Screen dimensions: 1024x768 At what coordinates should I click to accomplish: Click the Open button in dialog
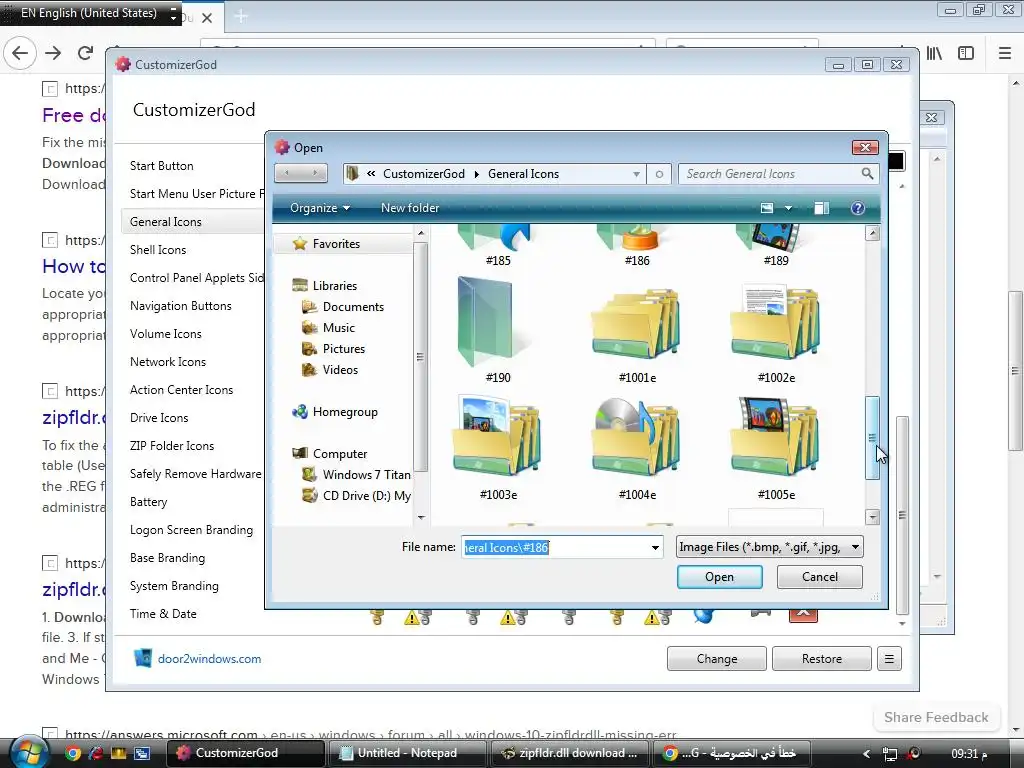pos(719,577)
